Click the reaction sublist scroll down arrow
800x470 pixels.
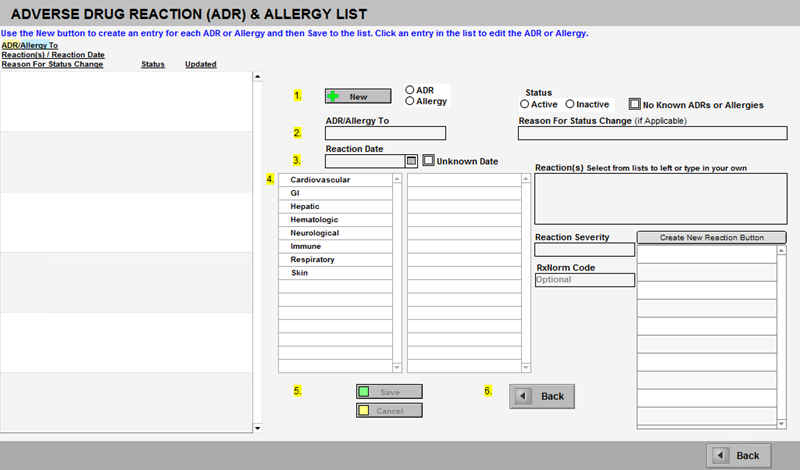526,367
